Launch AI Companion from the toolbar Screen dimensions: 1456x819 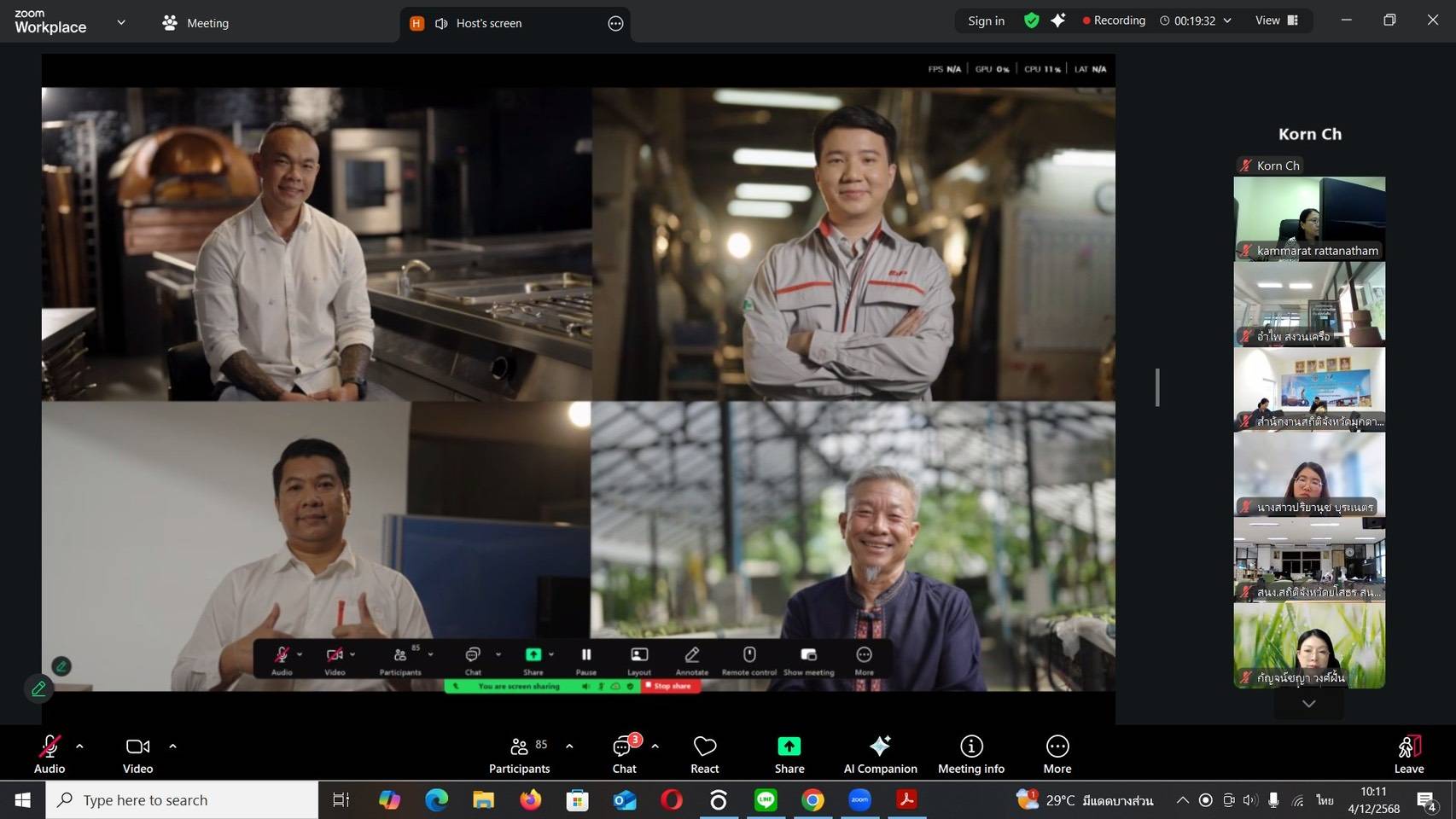[880, 753]
